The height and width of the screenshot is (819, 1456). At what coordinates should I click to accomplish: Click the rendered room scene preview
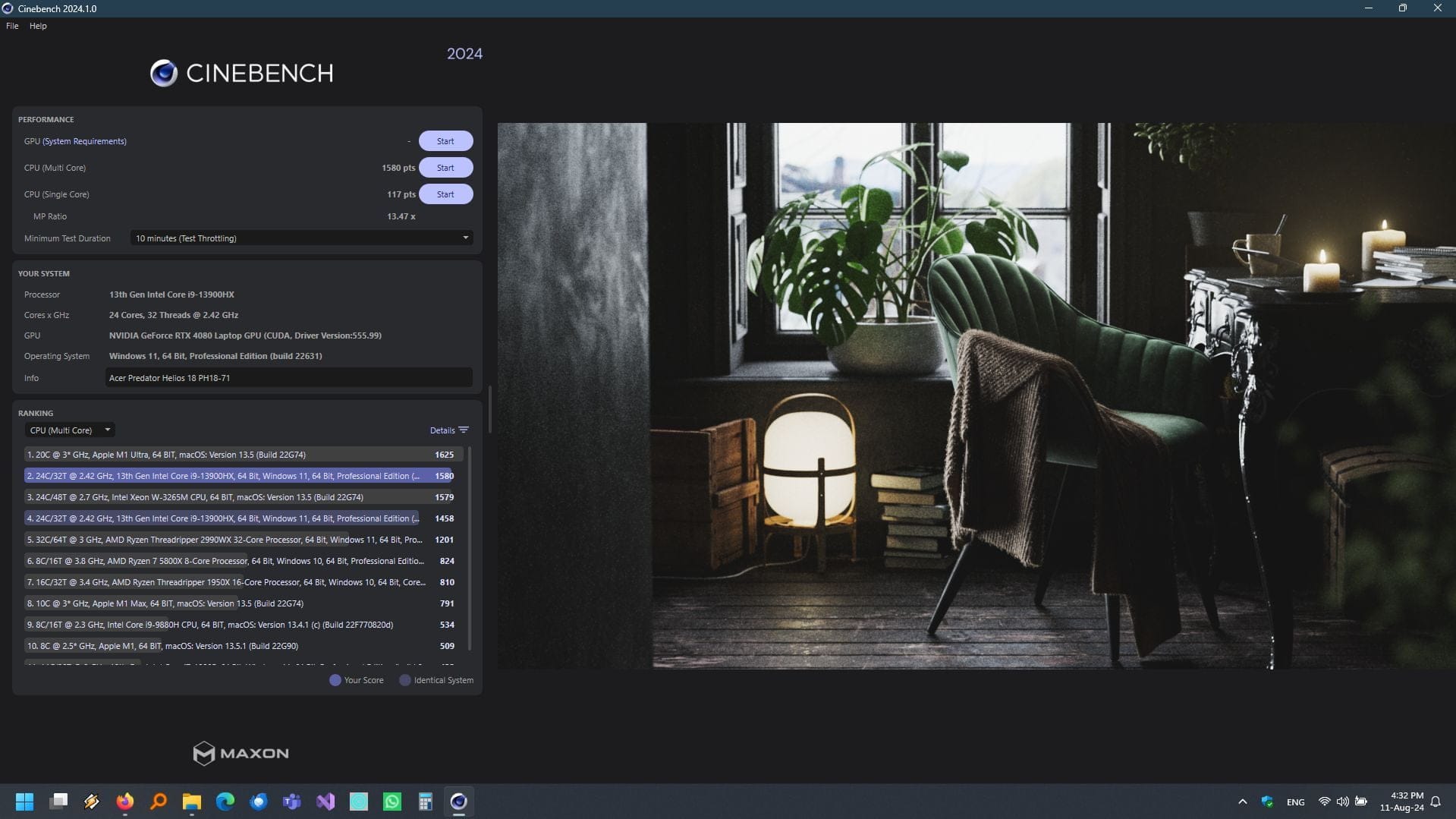click(x=976, y=395)
